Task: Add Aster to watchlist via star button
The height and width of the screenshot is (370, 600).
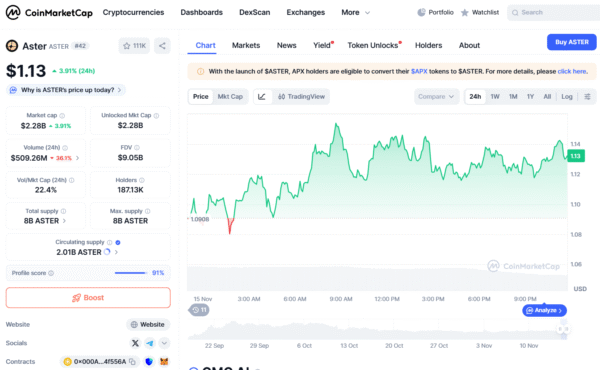Action: 134,46
